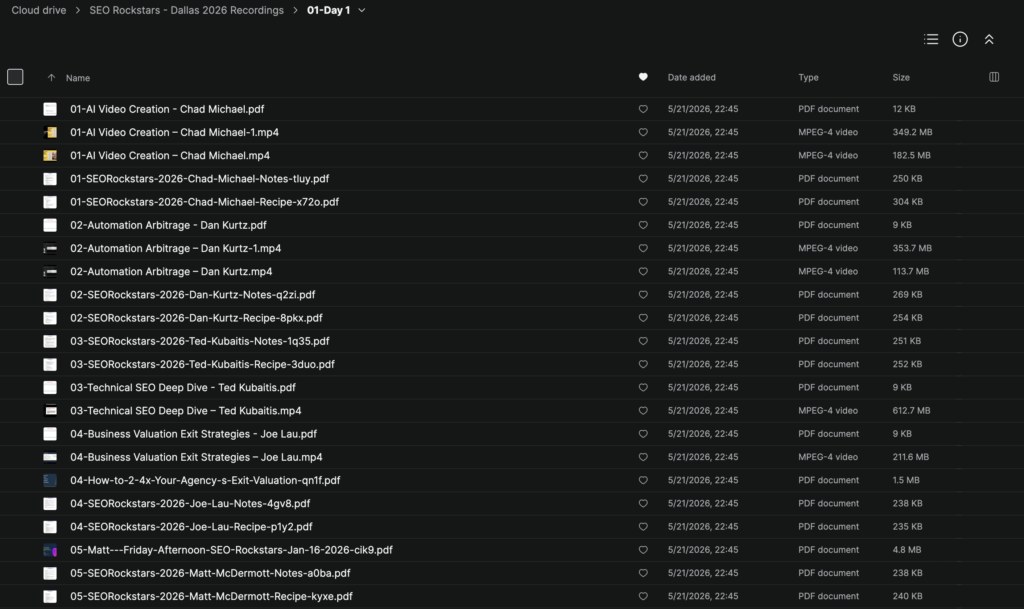Favorite 04-Business Valuation Exit Strategies – Joe Lau.mp4

(x=643, y=457)
